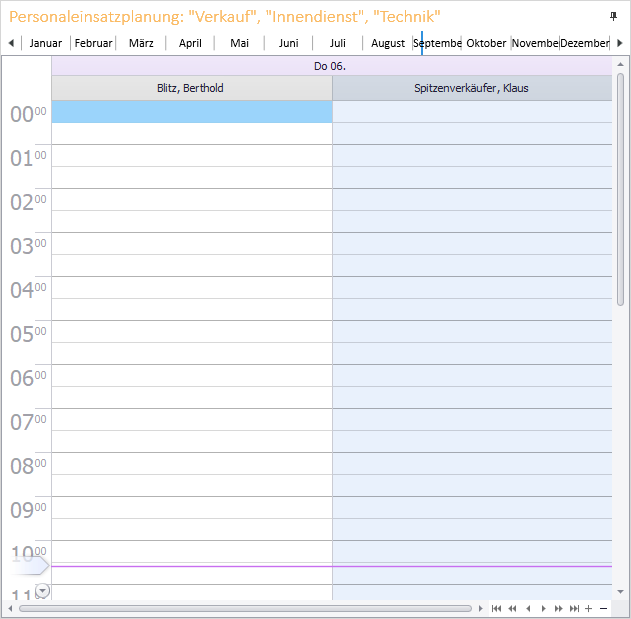Click the previous page navigation arrow
Screen dimensions: 631x619
512,608
